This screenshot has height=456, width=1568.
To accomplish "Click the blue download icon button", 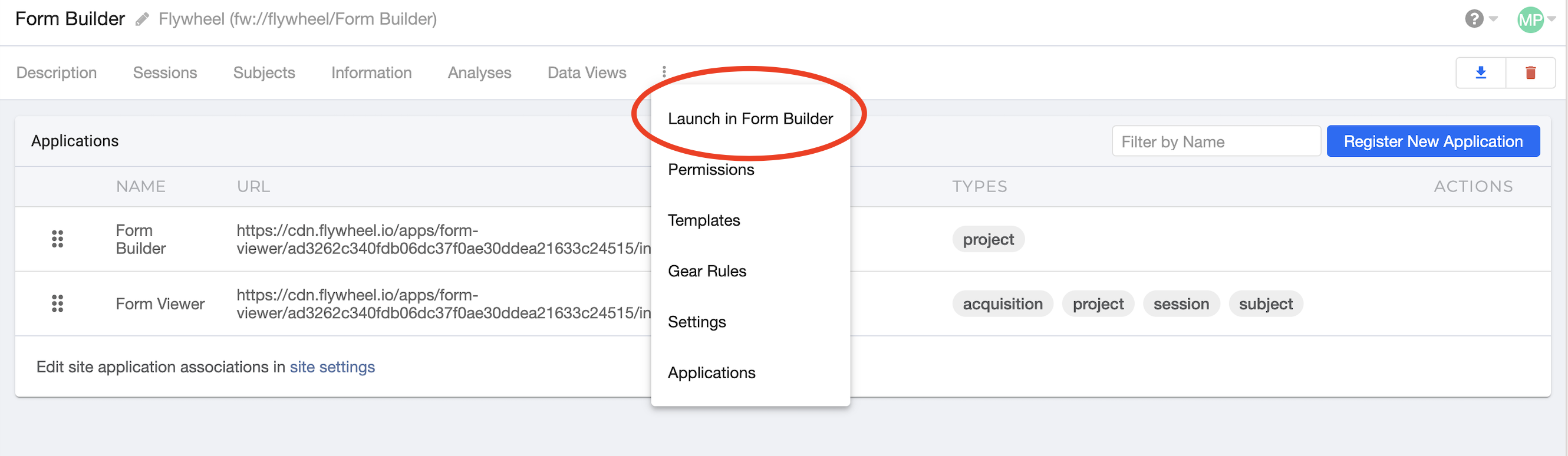I will [1480, 73].
